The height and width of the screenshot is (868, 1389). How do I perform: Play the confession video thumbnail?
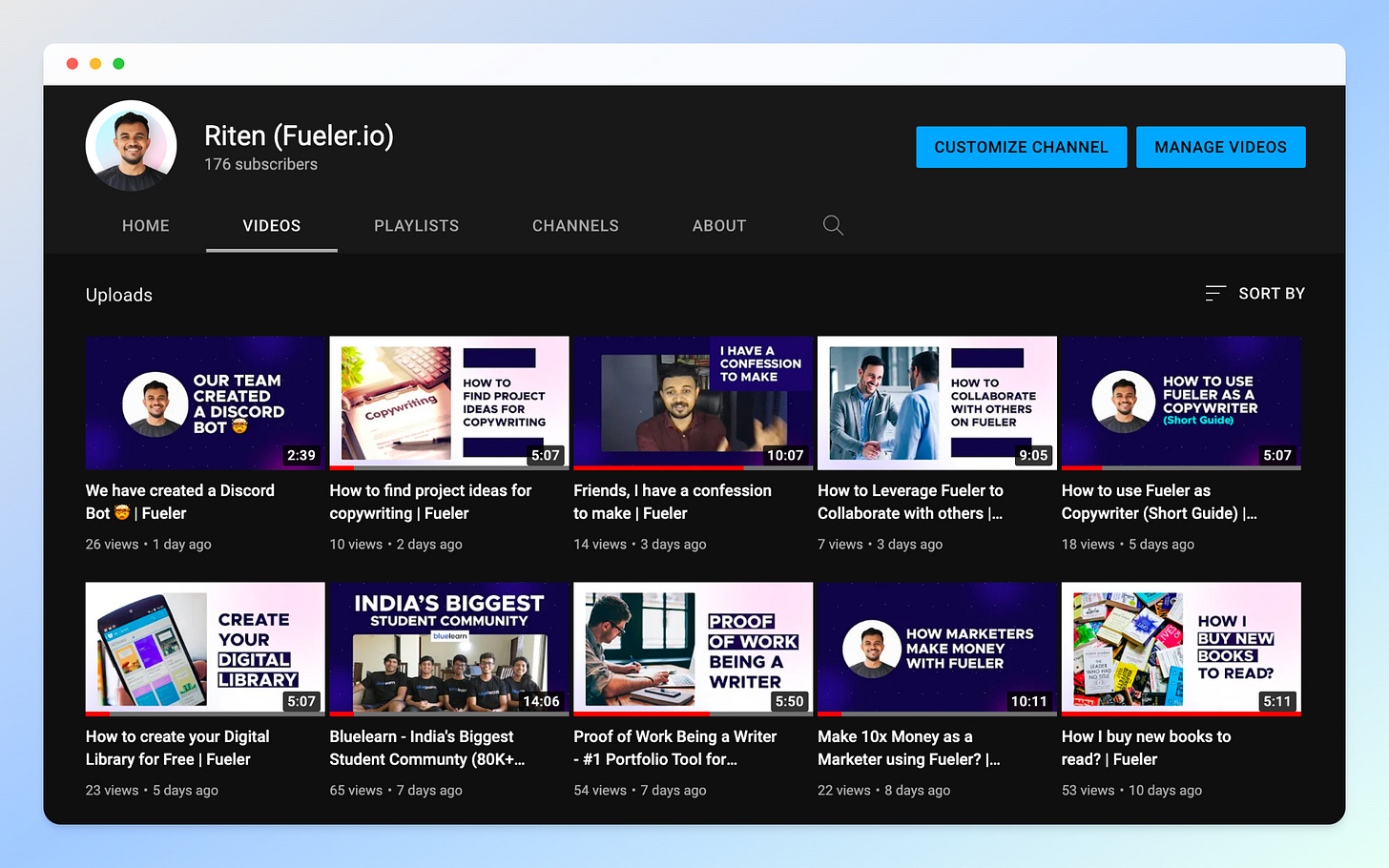point(694,403)
